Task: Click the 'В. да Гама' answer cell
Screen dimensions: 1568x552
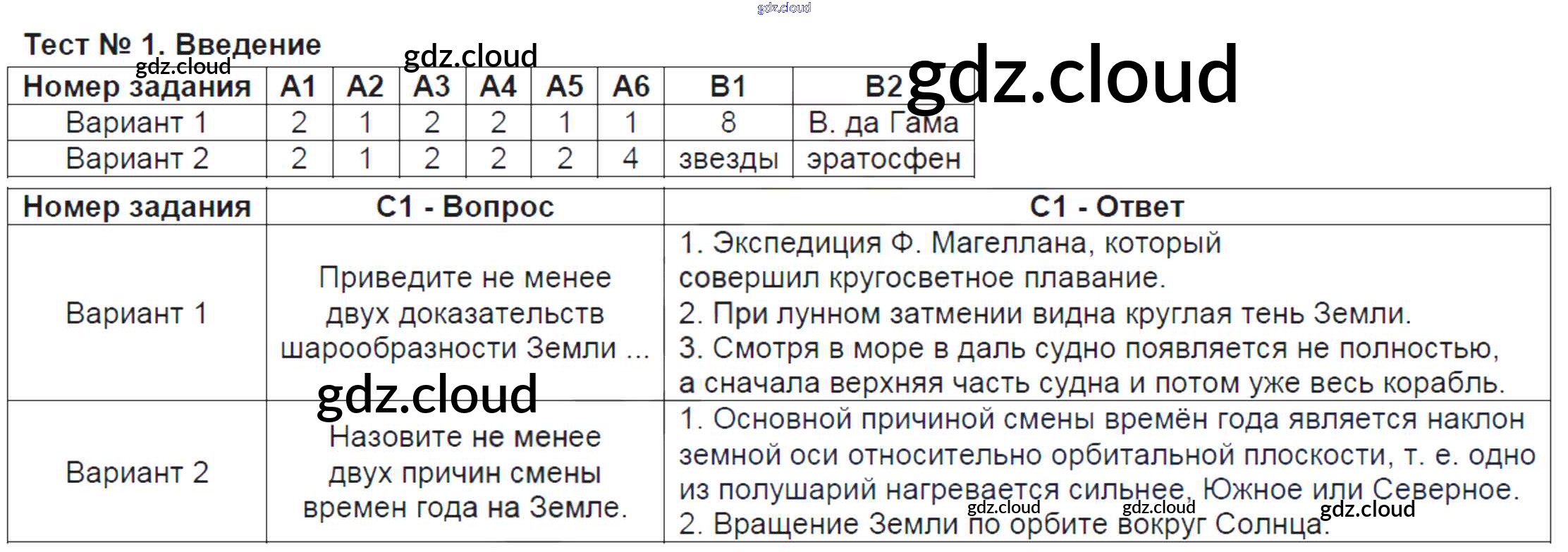Action: coord(883,124)
